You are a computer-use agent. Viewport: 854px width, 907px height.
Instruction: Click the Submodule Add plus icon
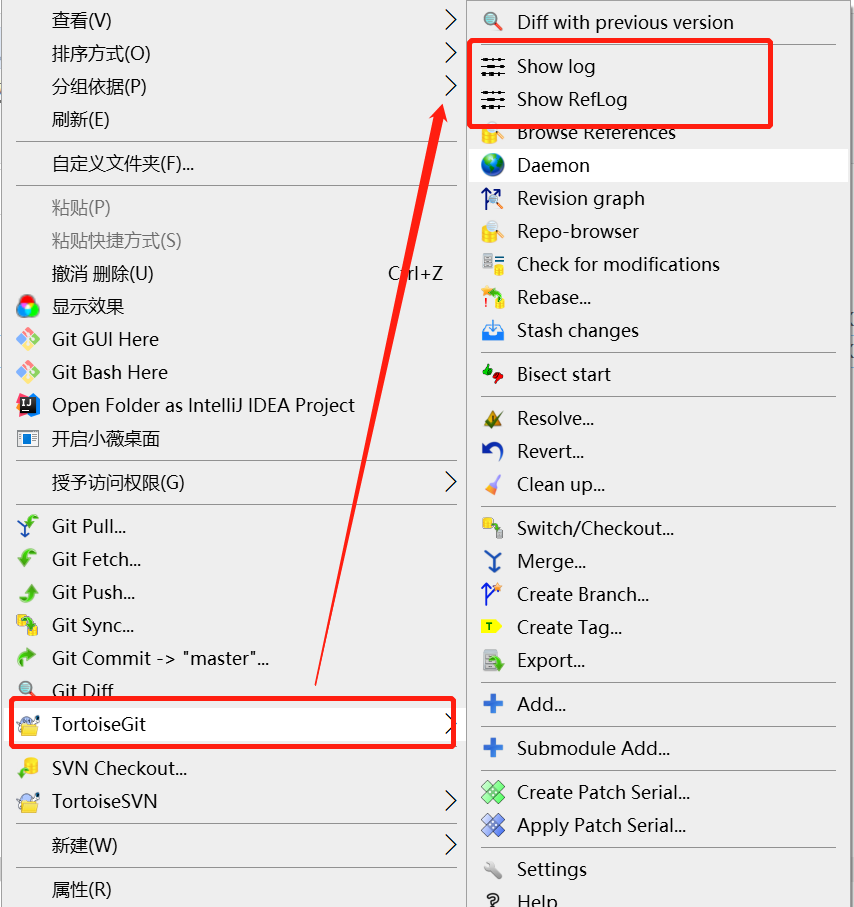[493, 748]
